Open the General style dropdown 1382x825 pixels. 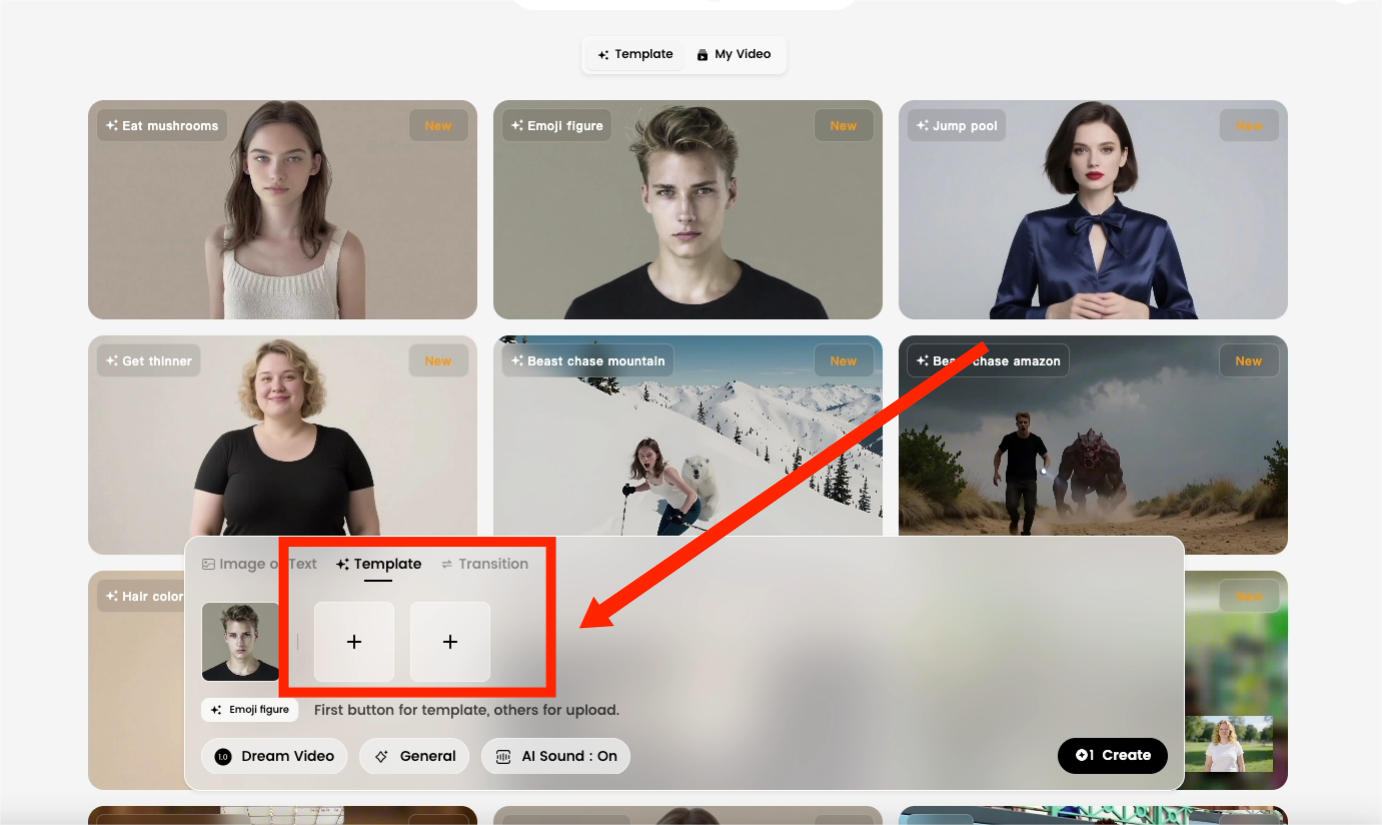pos(414,756)
